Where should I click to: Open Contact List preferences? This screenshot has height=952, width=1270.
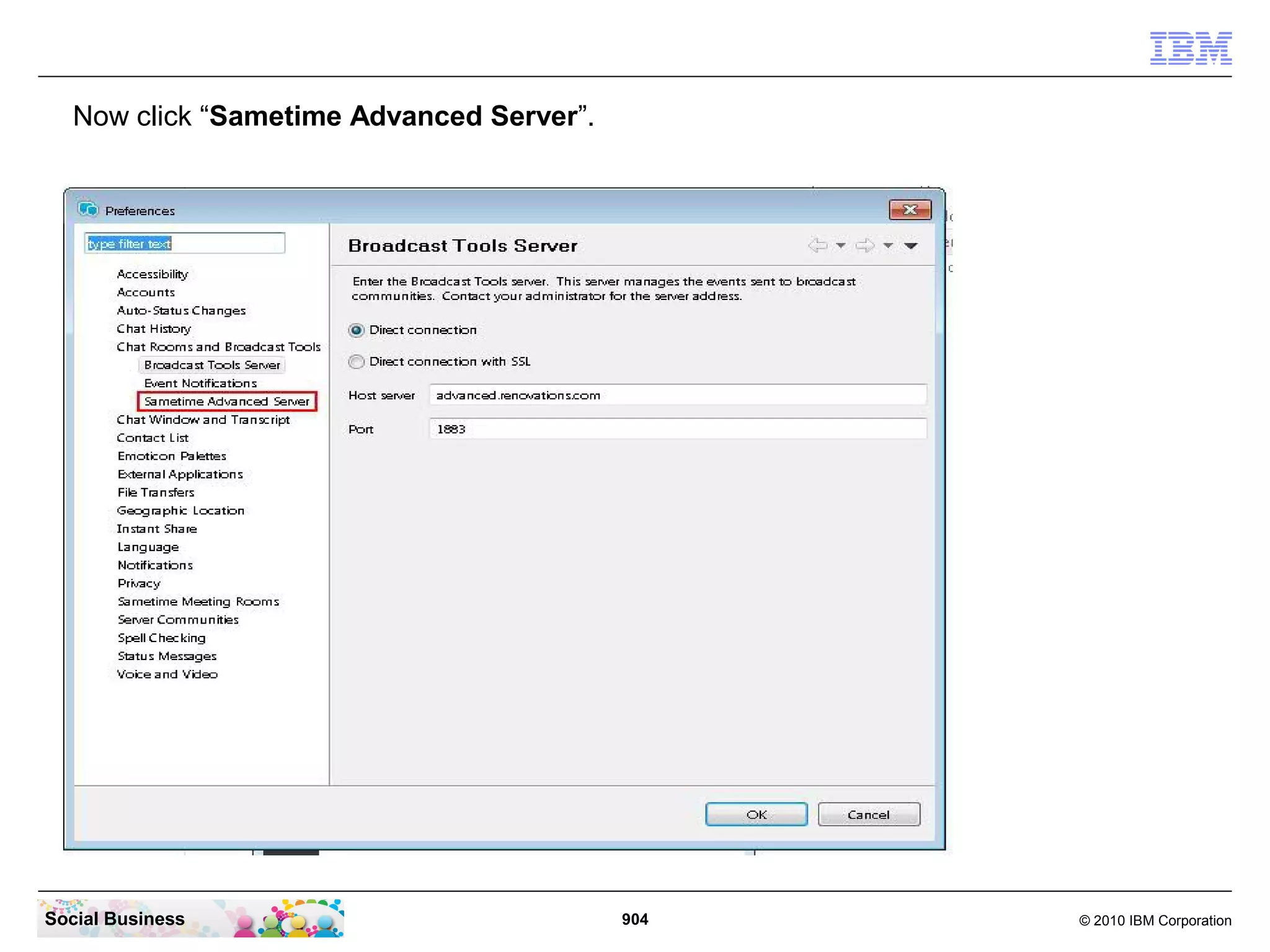[x=153, y=438]
